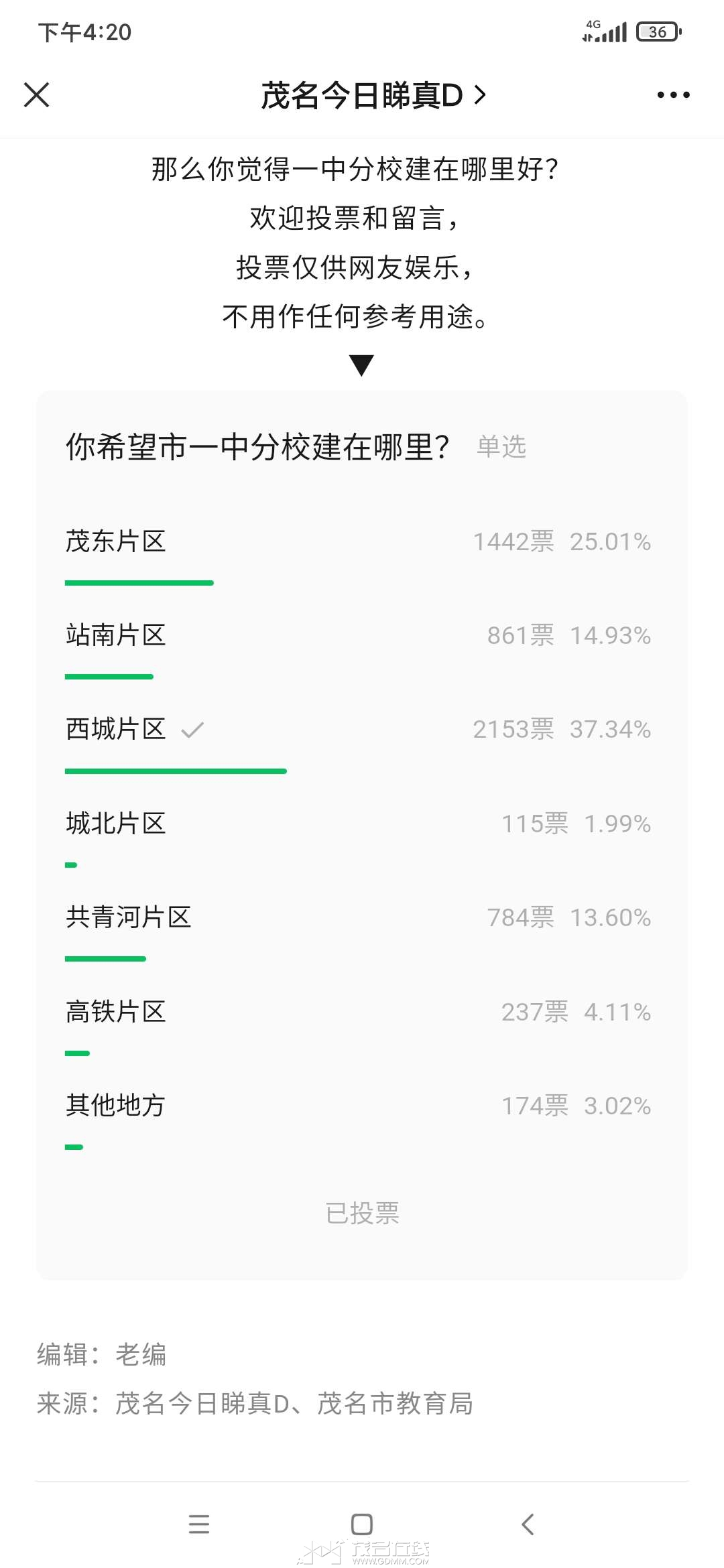
Task: Tap the 茂名今日睇真D title link
Action: coord(362,95)
